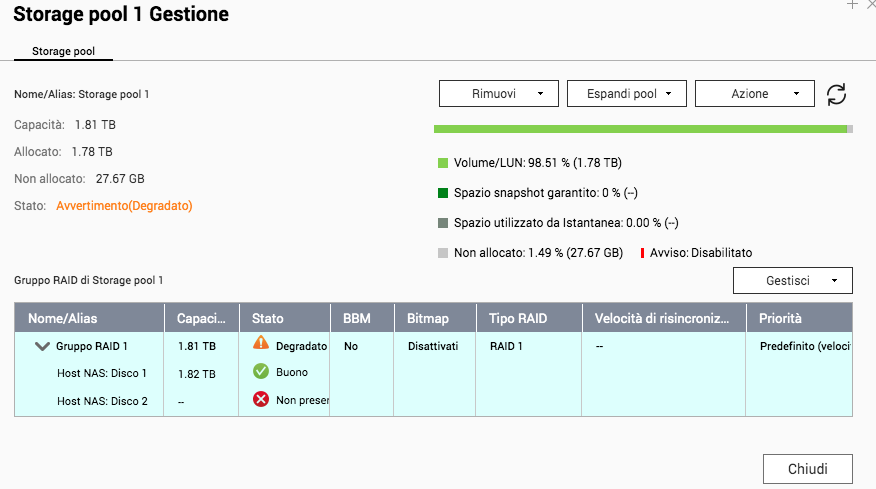Click the green storage usage bar

640,129
